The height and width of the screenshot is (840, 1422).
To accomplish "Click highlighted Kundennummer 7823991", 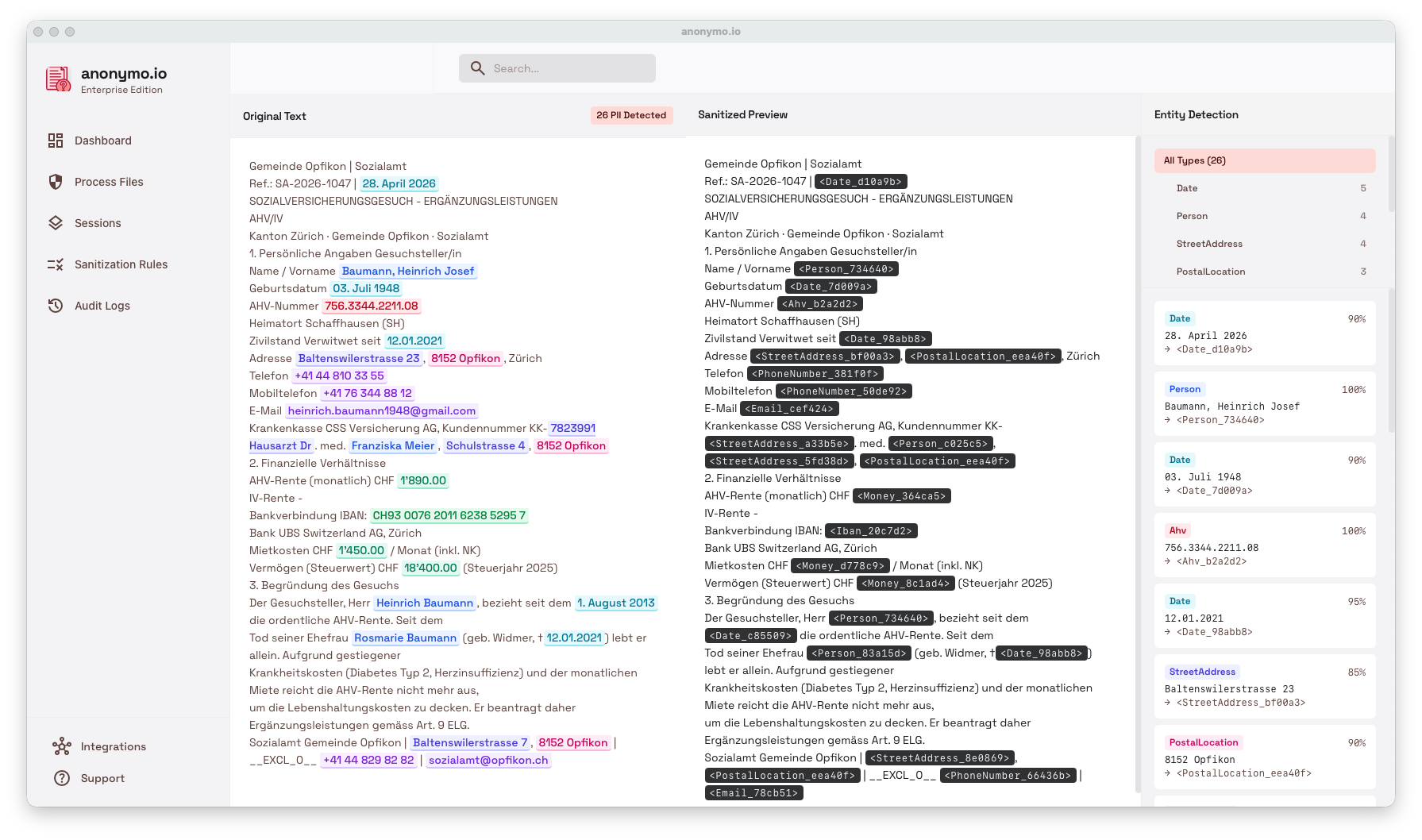I will (x=572, y=428).
